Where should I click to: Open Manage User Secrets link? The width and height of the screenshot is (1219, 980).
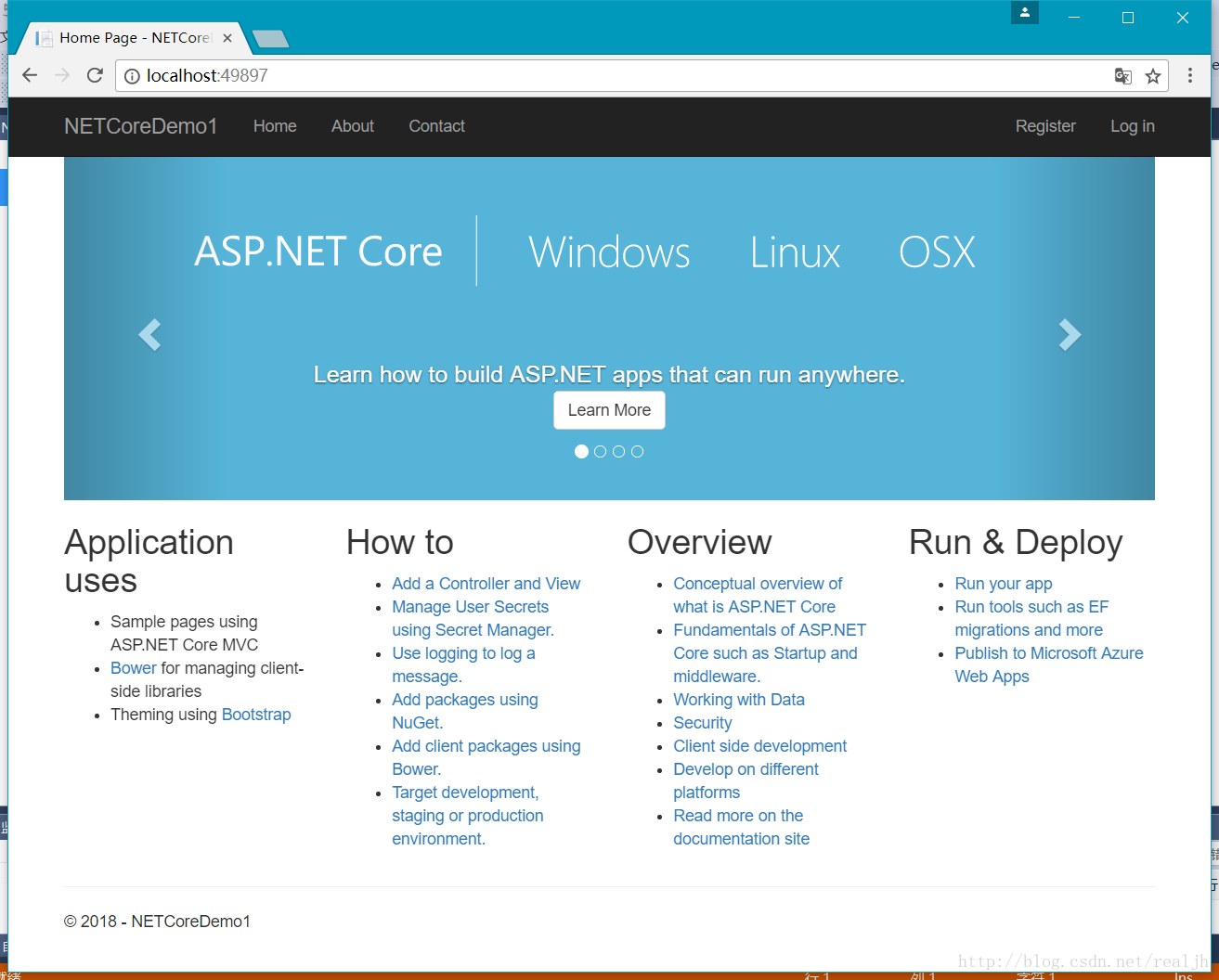coord(473,618)
